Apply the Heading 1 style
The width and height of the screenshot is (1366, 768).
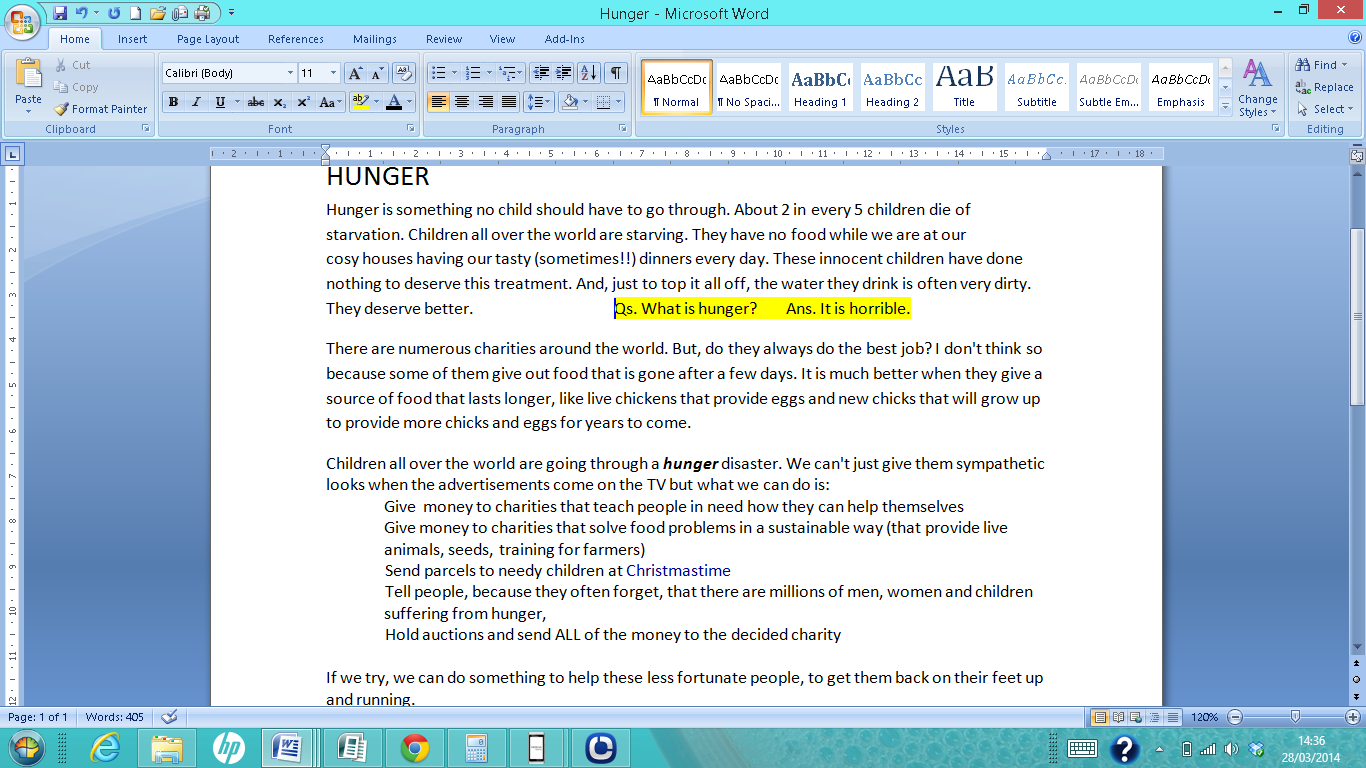821,87
